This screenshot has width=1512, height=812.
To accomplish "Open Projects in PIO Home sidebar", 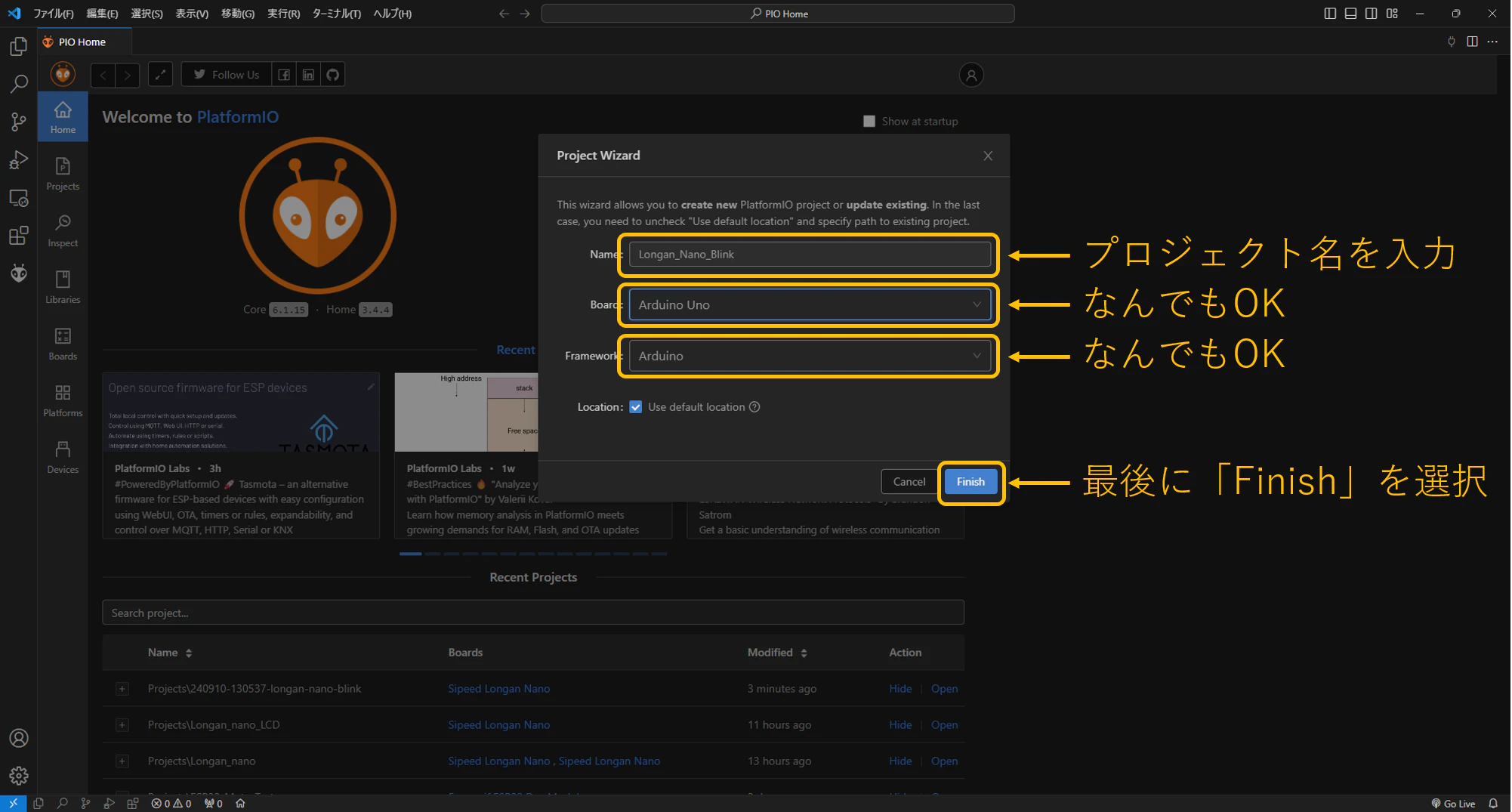I will (63, 174).
